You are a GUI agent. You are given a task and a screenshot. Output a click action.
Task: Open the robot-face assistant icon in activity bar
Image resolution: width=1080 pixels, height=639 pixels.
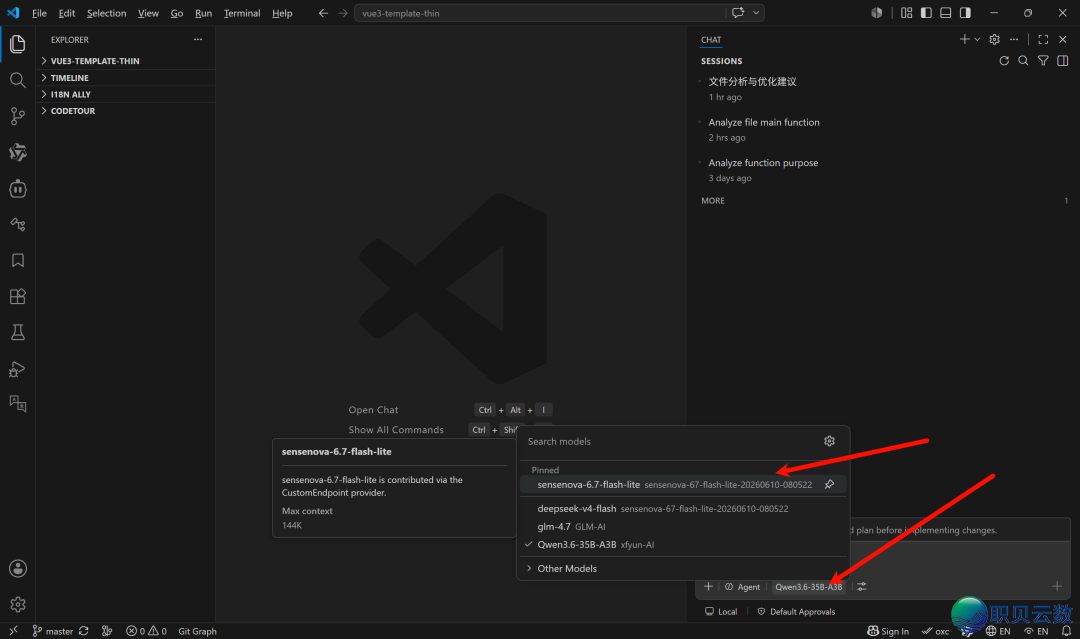click(x=18, y=189)
